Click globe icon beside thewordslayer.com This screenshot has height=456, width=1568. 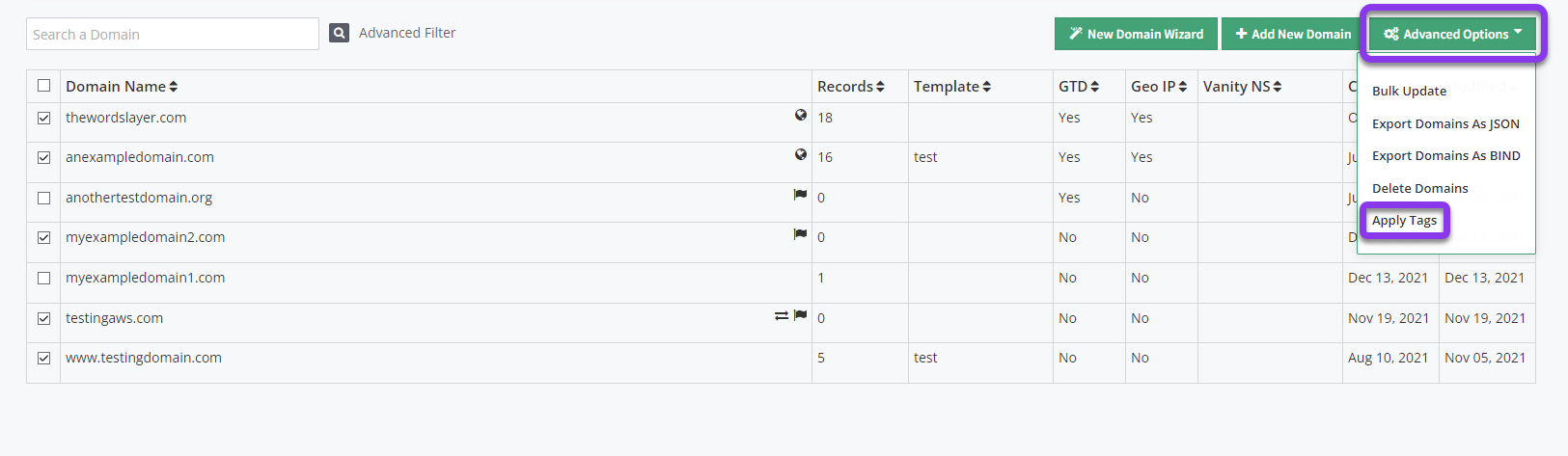801,115
